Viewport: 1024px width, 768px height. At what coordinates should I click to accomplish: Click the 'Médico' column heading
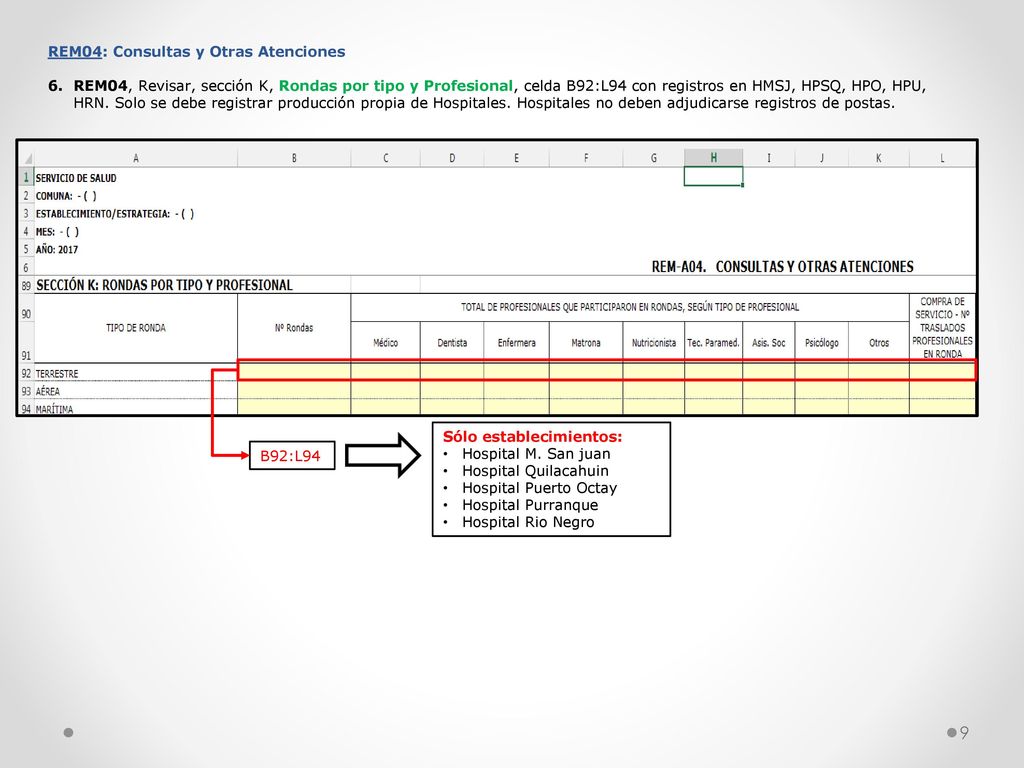(385, 342)
